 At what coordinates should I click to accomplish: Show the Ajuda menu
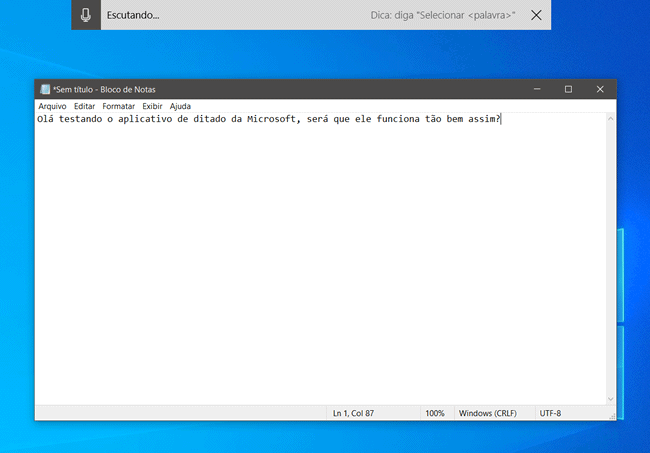pyautogui.click(x=180, y=106)
